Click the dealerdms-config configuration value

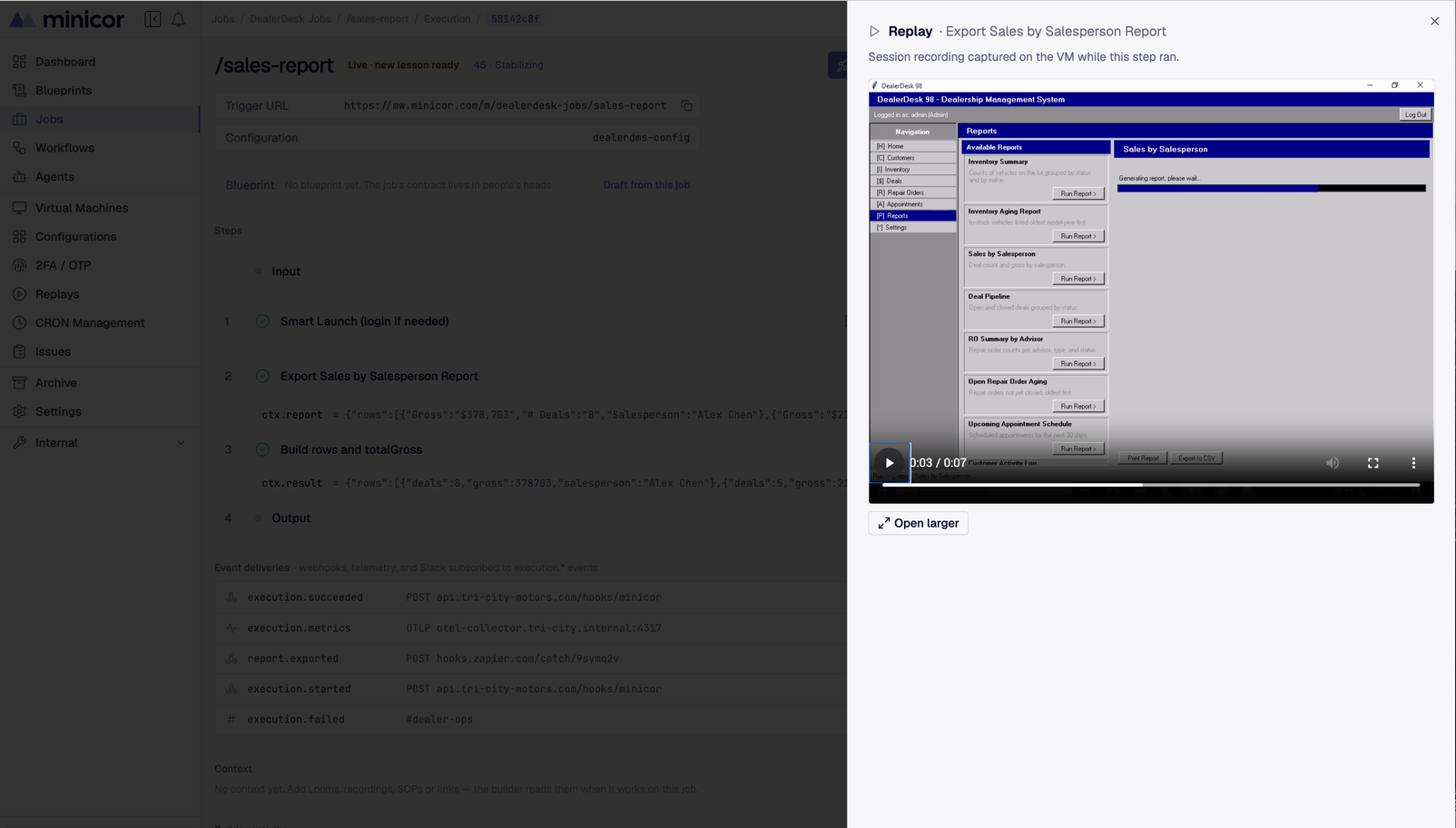click(x=641, y=138)
